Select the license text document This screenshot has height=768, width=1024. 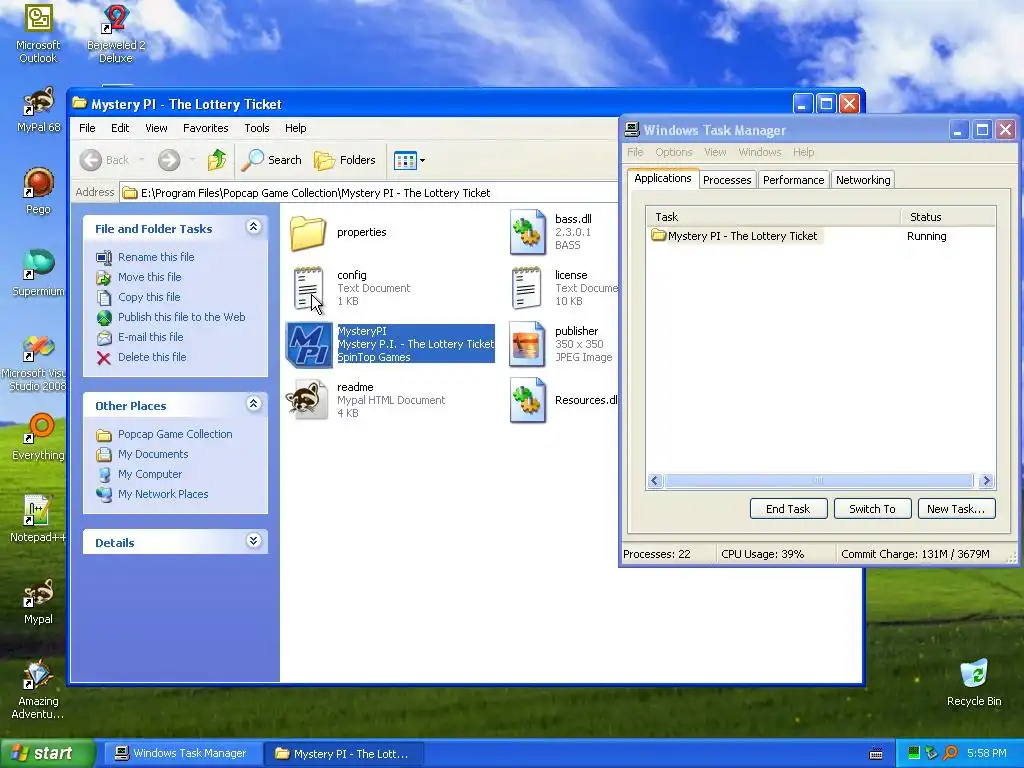tap(564, 288)
